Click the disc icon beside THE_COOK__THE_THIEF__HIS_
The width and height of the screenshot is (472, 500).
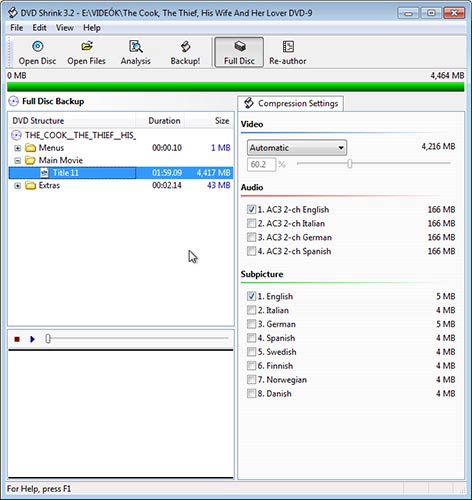(16, 135)
